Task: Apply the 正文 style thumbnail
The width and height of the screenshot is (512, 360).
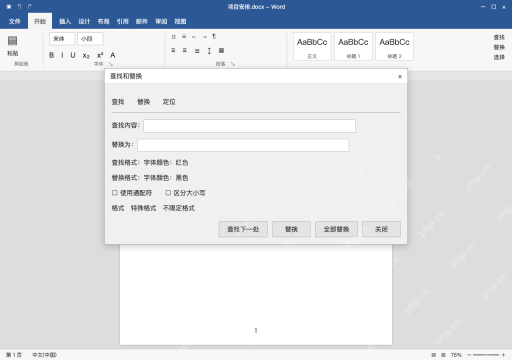Action: click(x=312, y=47)
